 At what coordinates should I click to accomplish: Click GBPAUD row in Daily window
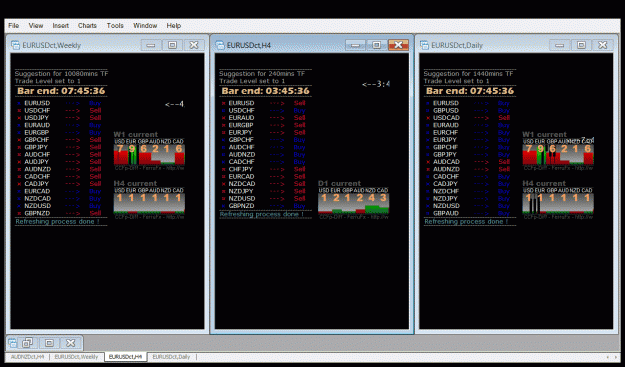[x=468, y=213]
